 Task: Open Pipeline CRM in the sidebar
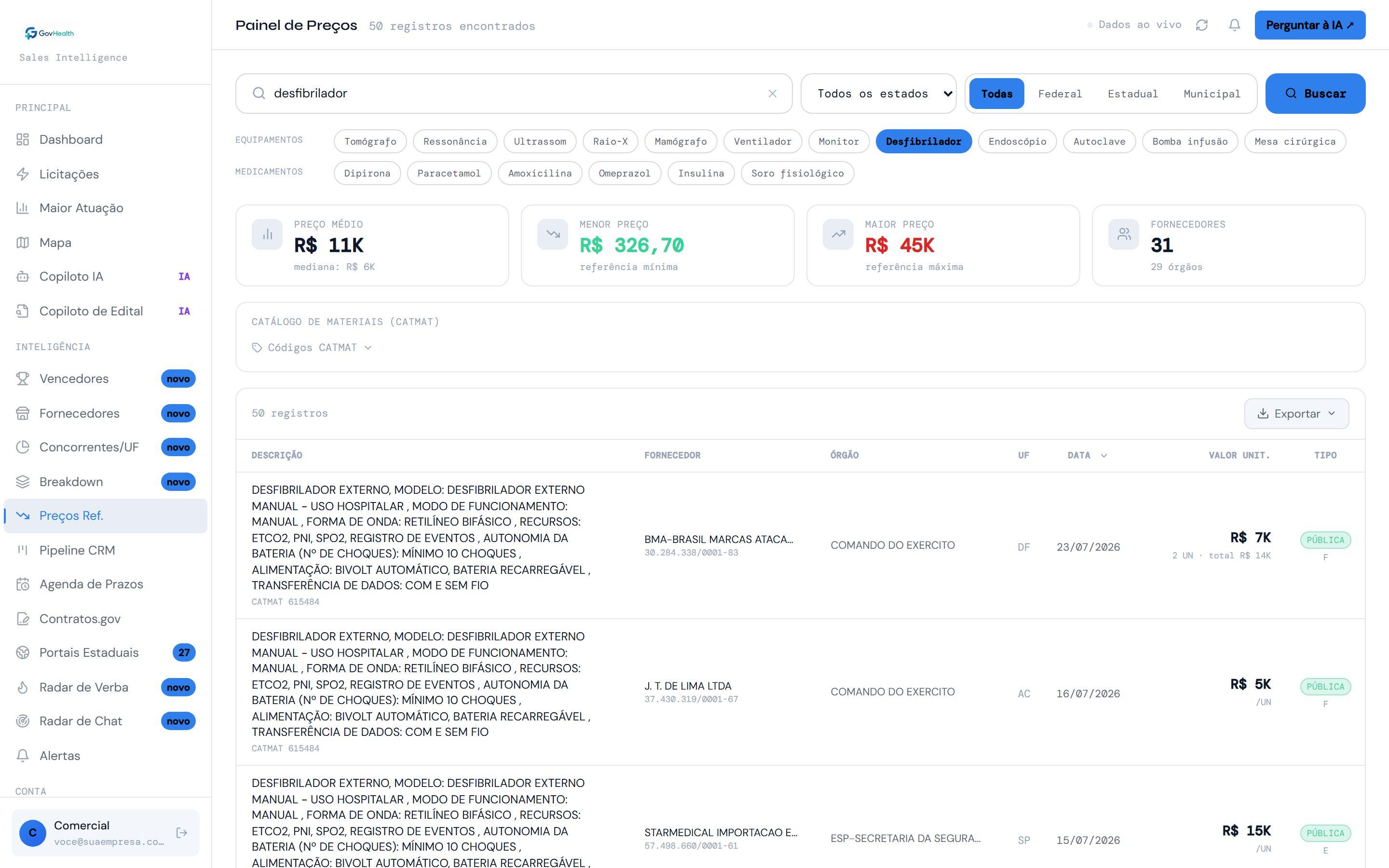[x=106, y=550]
